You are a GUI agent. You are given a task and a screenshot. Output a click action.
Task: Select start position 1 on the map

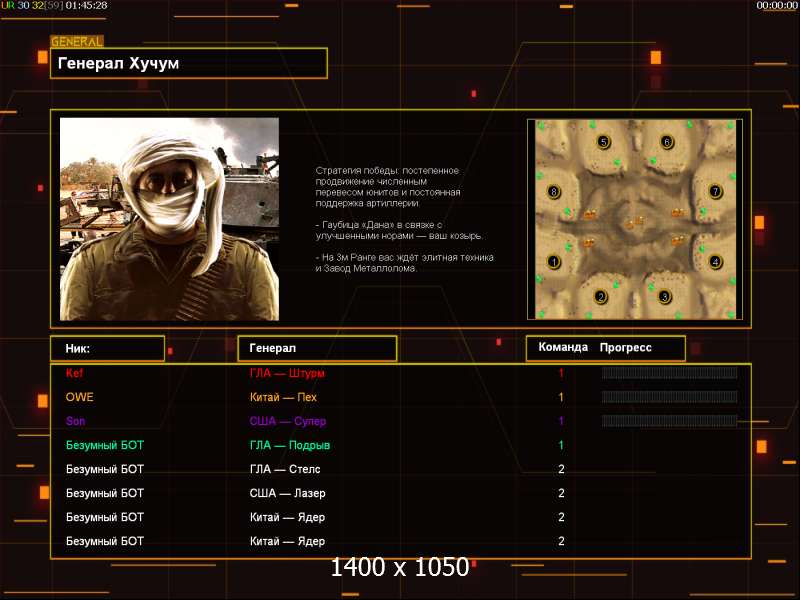pyautogui.click(x=553, y=262)
